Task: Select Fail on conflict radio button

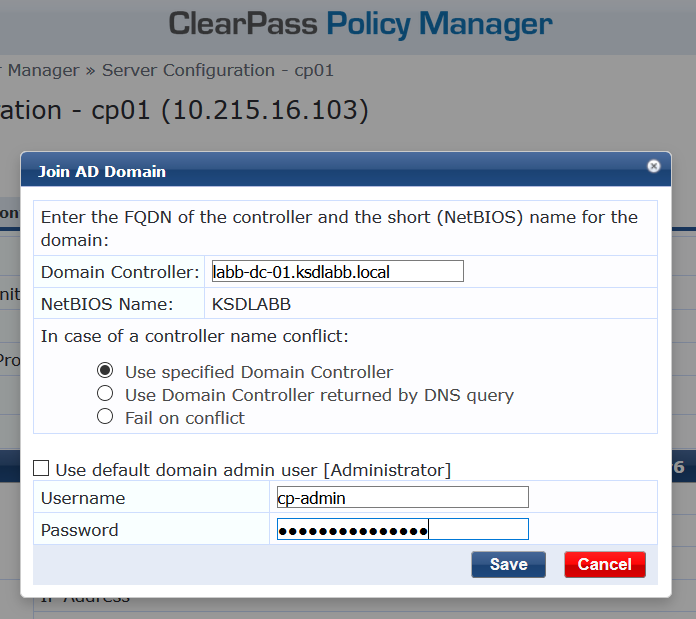Action: tap(105, 416)
